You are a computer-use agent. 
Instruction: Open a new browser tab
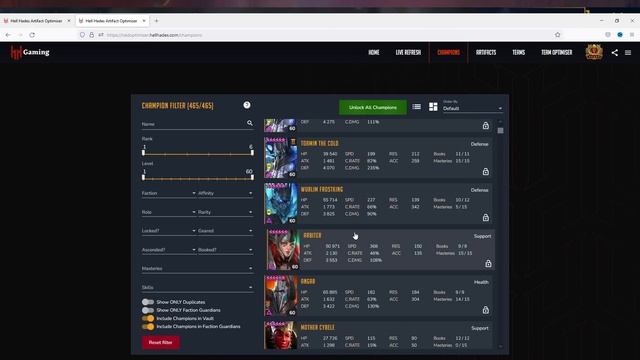tap(156, 20)
